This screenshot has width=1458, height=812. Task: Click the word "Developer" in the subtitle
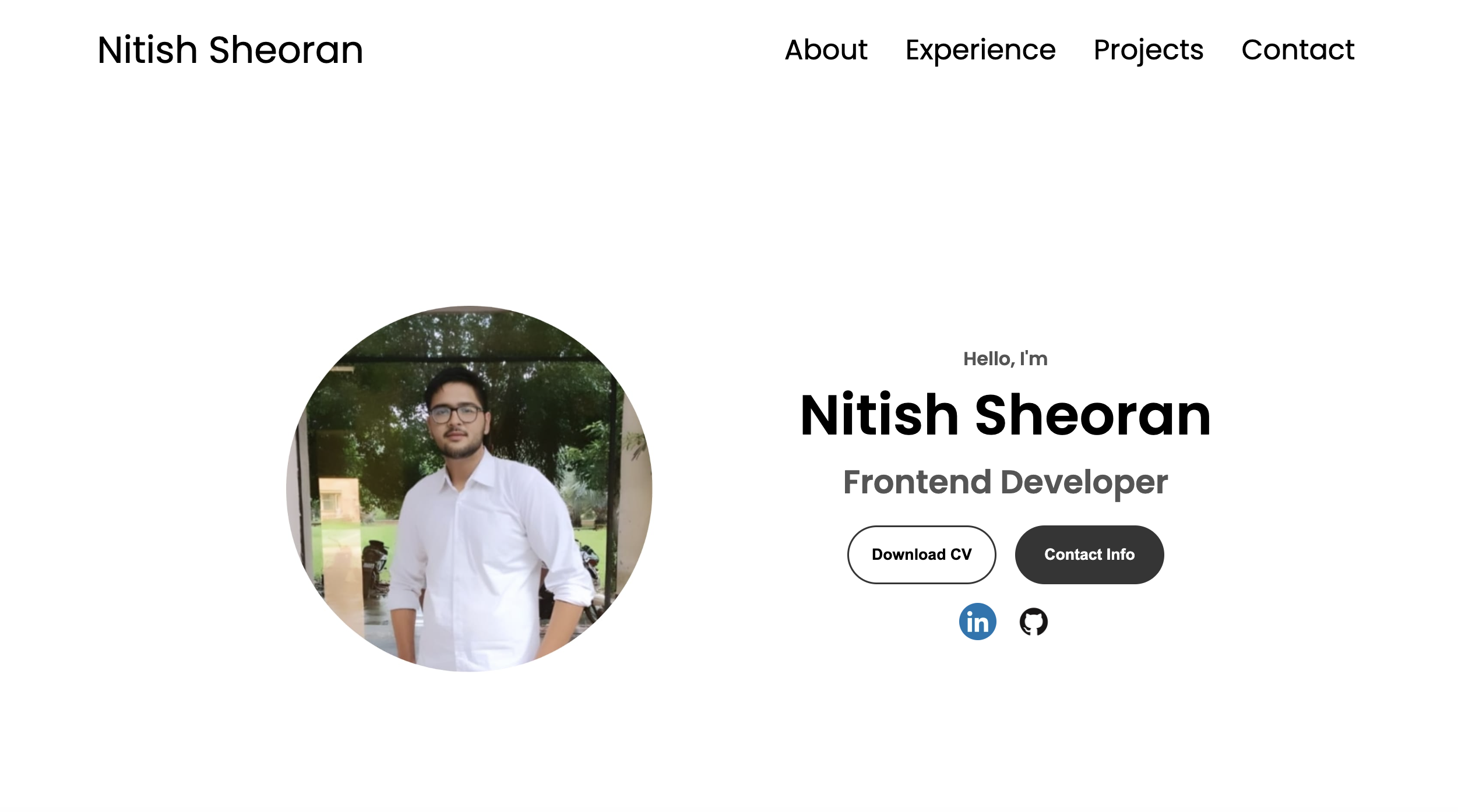(x=1084, y=482)
